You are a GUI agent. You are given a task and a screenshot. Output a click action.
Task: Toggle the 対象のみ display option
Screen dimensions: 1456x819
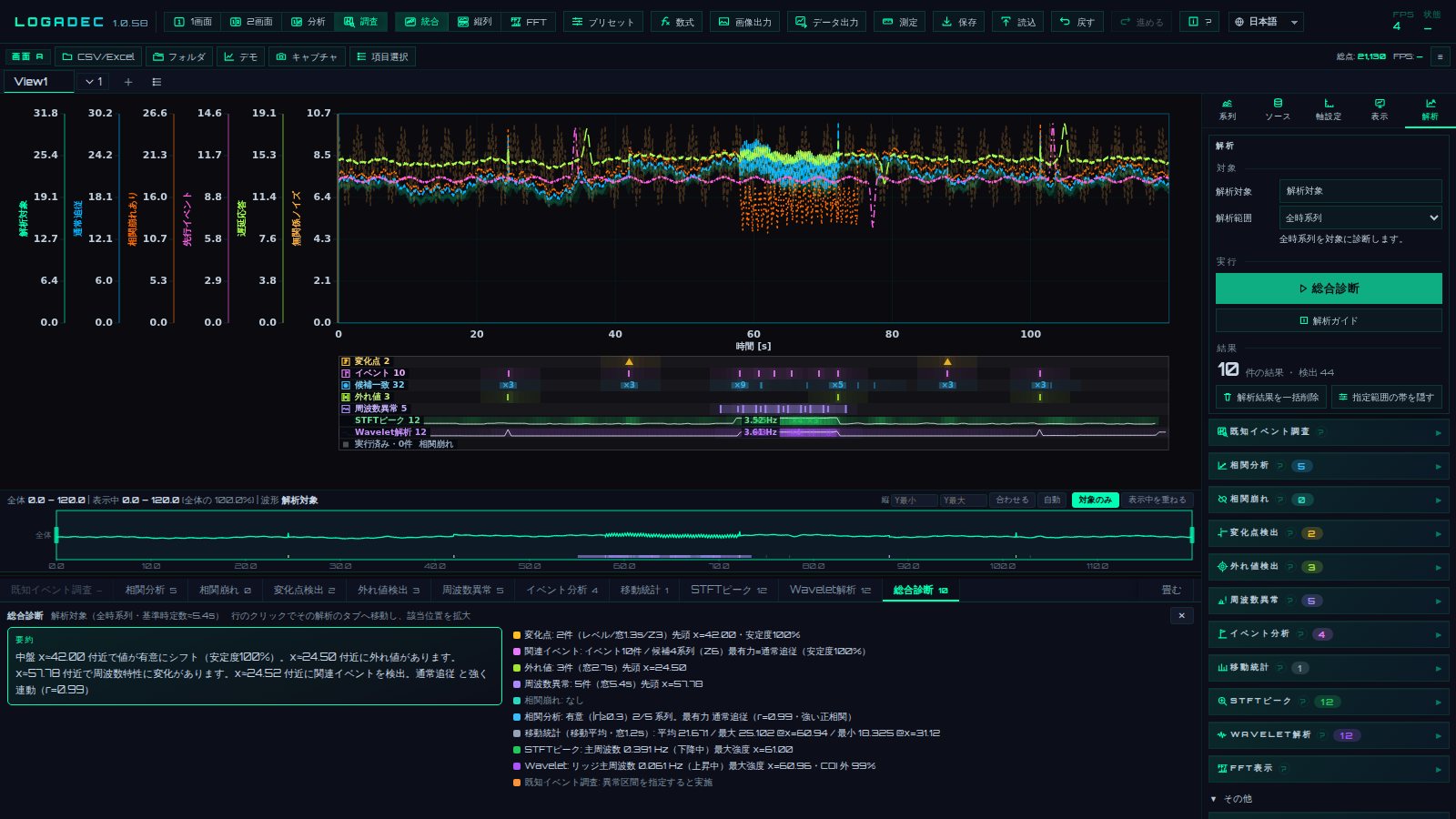[1095, 500]
